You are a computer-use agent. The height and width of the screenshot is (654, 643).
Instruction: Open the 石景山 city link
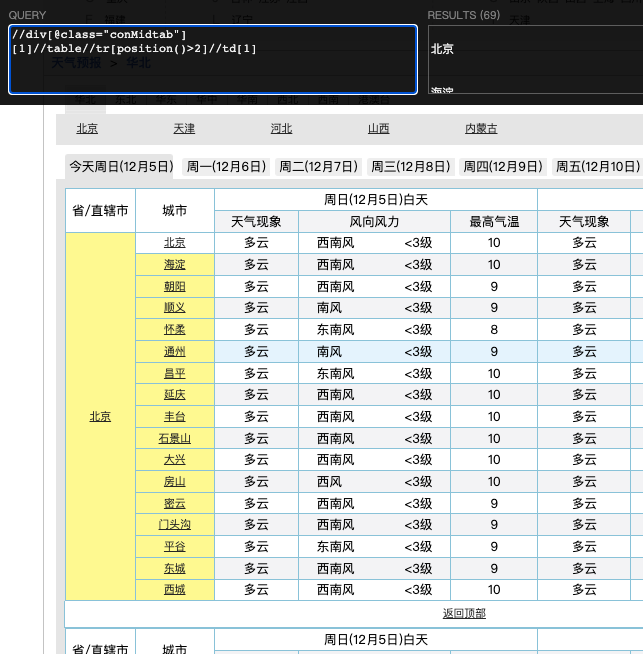point(175,438)
